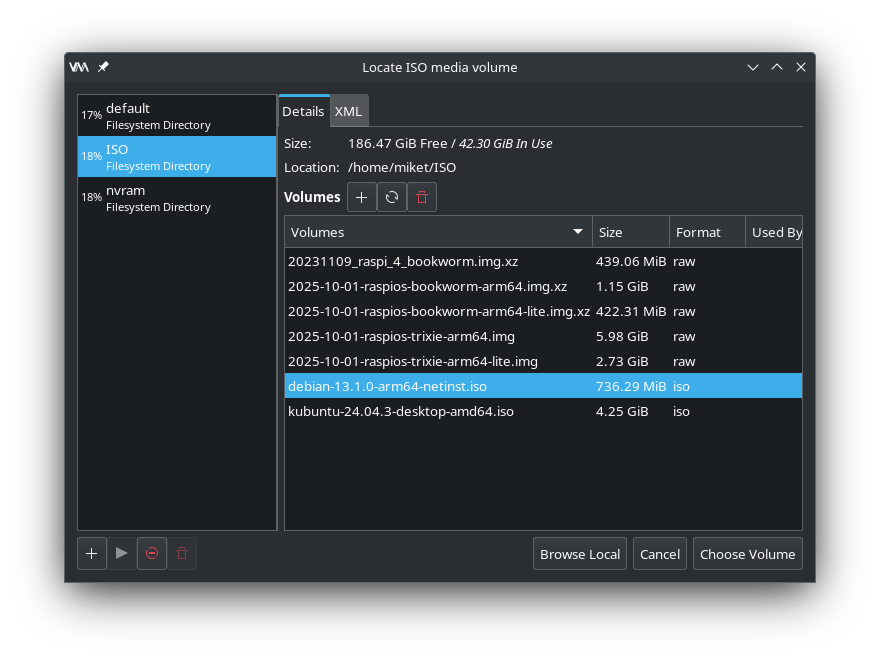Image resolution: width=880 pixels, height=659 pixels.
Task: Select 2025-10-01-raspios-trixie-arm64-lite.img volume
Action: click(543, 361)
